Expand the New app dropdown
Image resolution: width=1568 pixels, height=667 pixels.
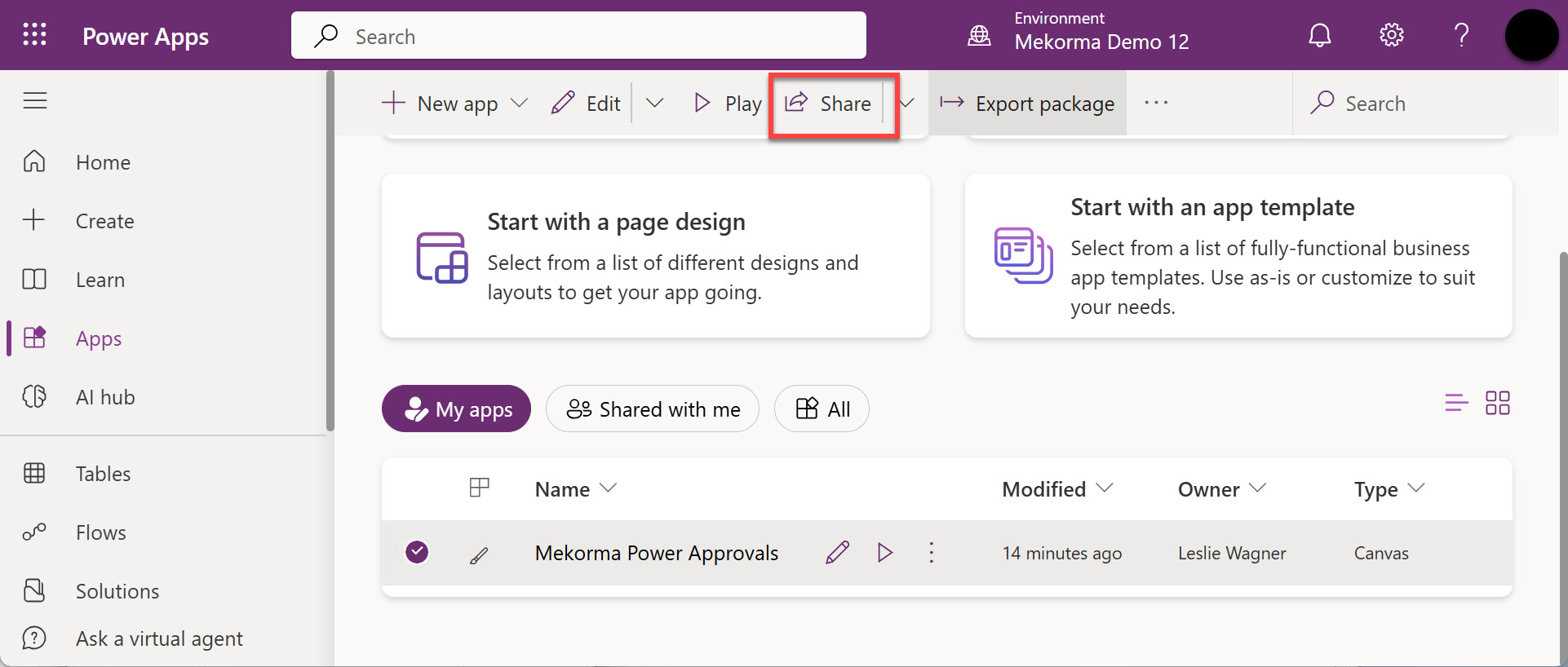point(519,104)
